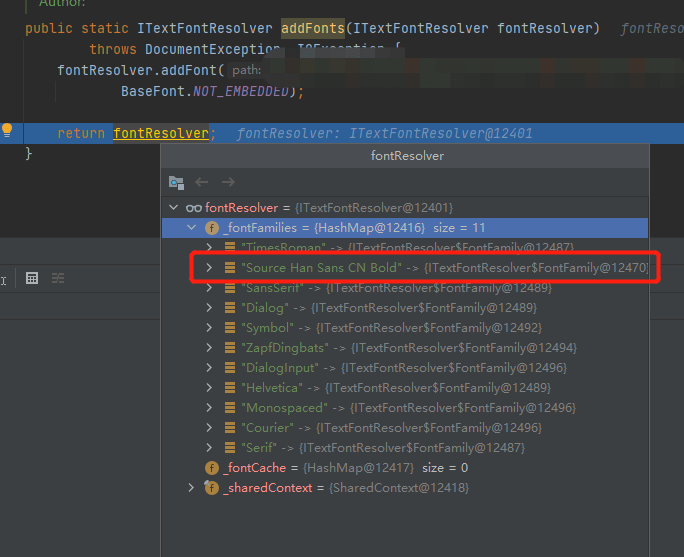Viewport: 684px width, 557px height.
Task: Select the "Helvetica" FontFamily@12489 row
Action: click(404, 388)
